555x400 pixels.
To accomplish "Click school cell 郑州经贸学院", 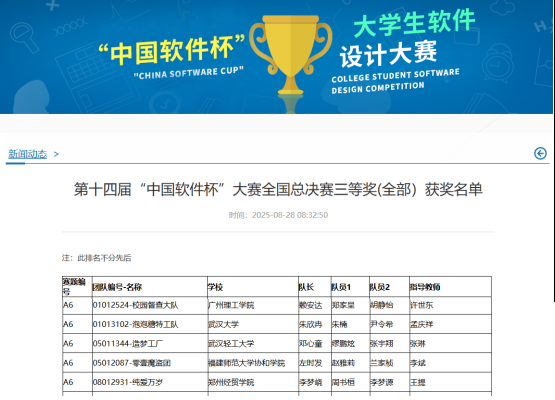I will click(231, 382).
